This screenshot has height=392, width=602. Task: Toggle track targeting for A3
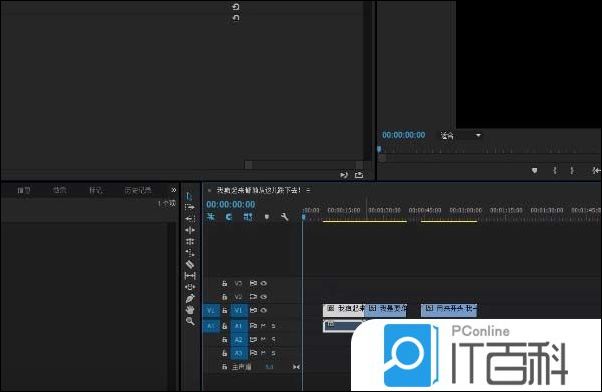[x=239, y=353]
